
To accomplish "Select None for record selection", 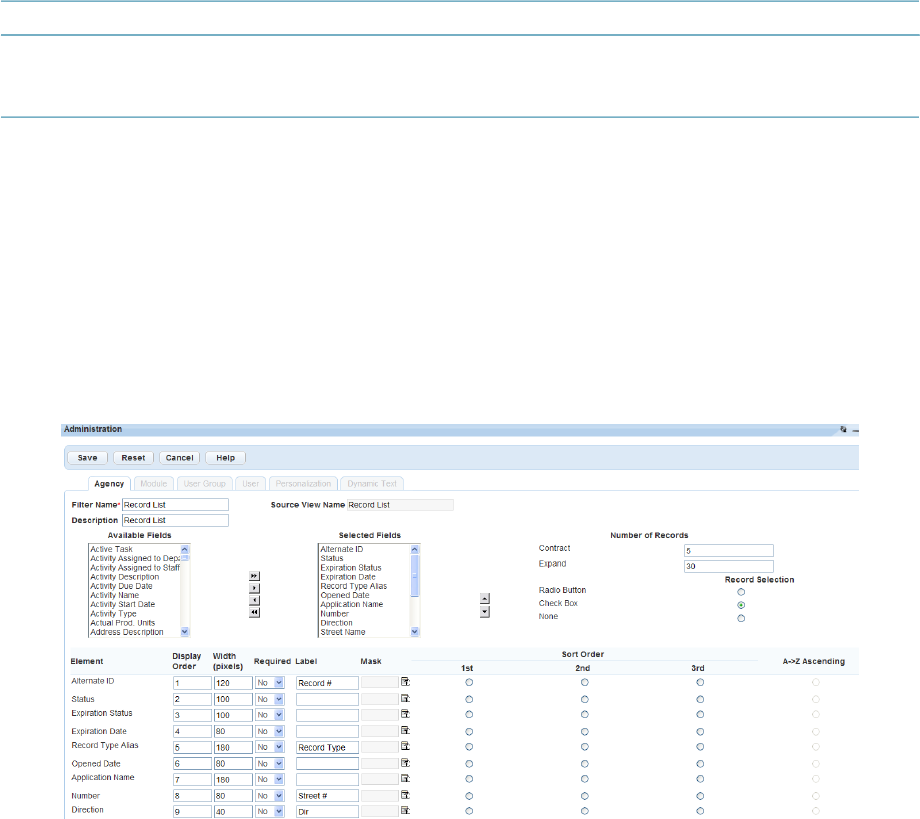I will 741,619.
